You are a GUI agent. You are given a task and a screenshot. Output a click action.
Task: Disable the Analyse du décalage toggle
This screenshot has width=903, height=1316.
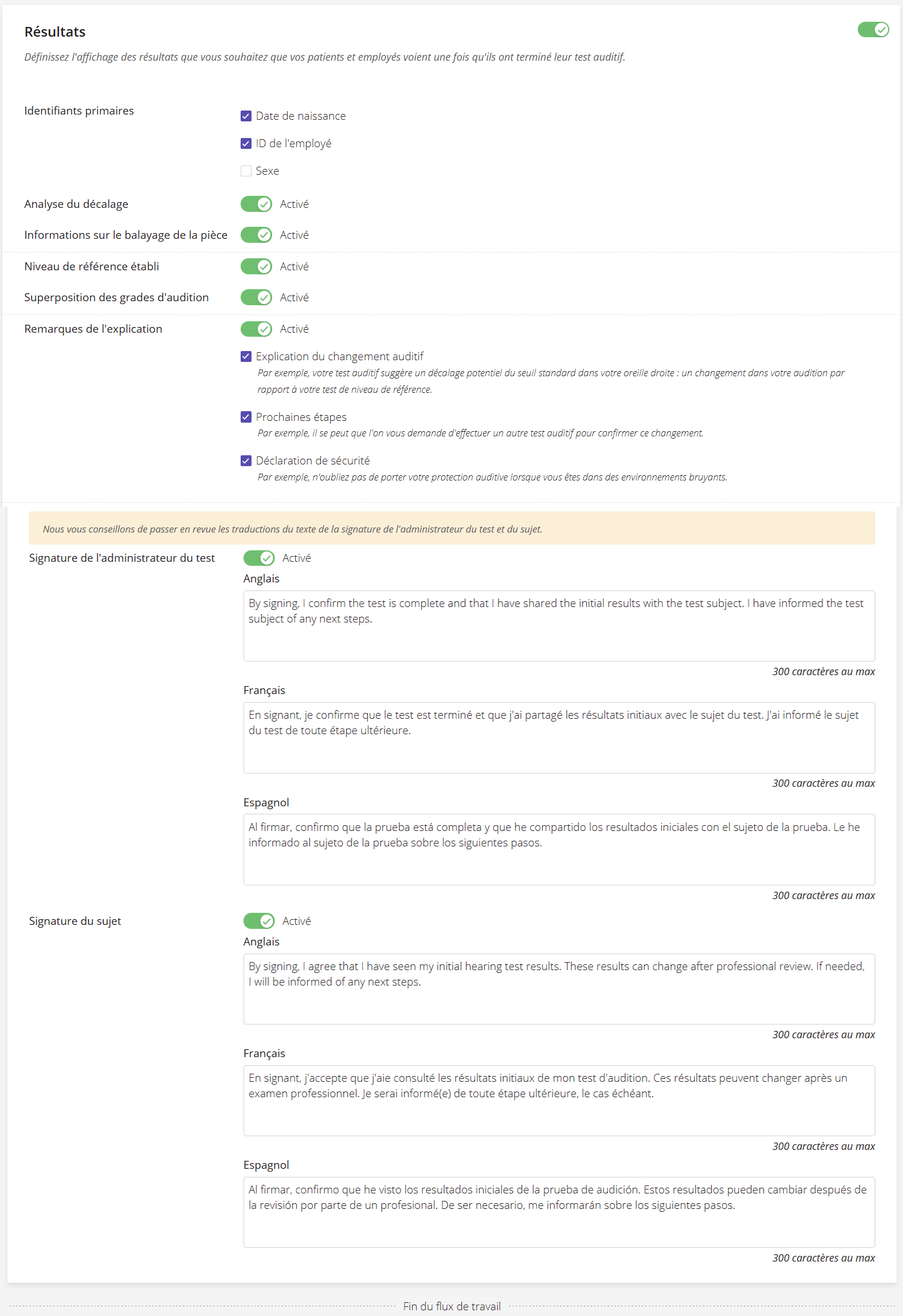click(256, 204)
